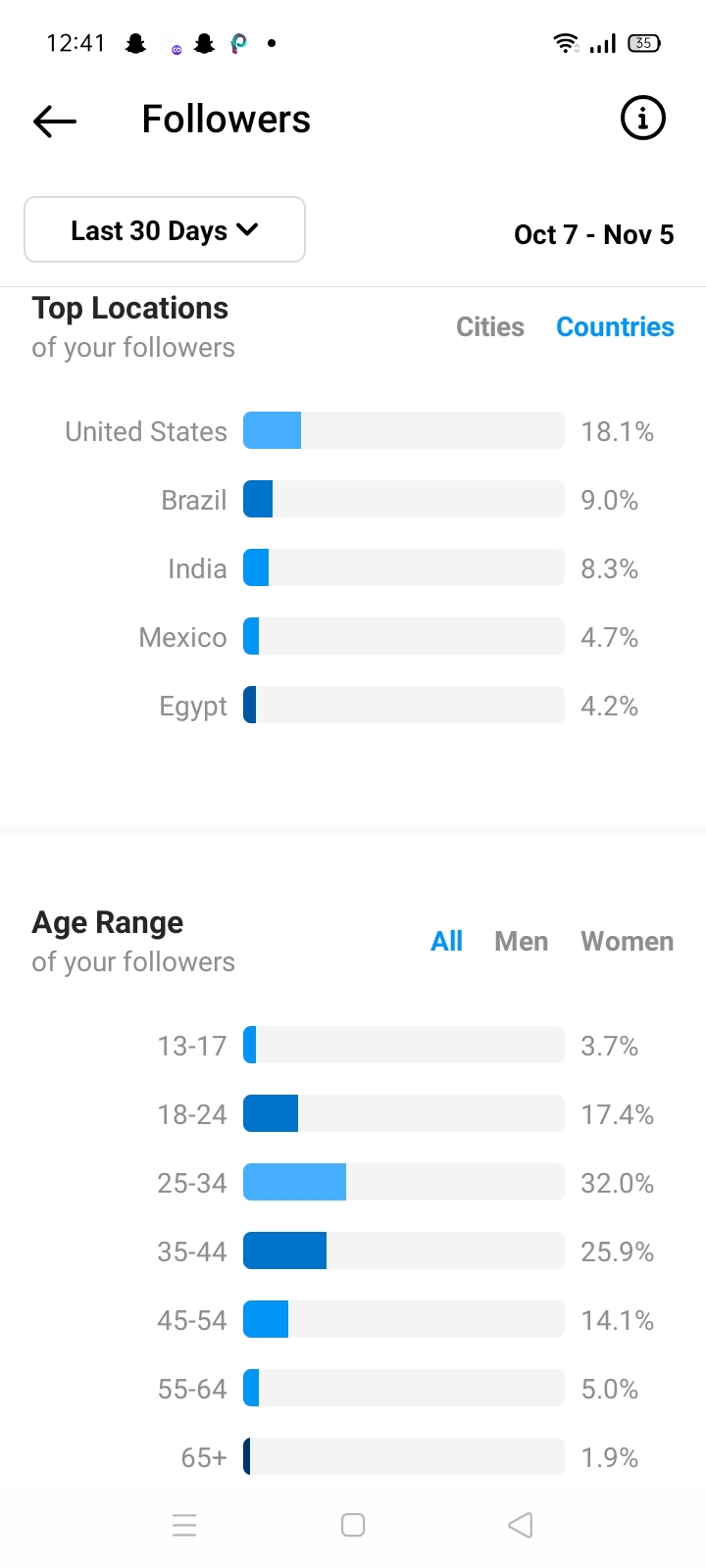Tap the 25-34 age range bar
This screenshot has width=706, height=1568.
404,1182
